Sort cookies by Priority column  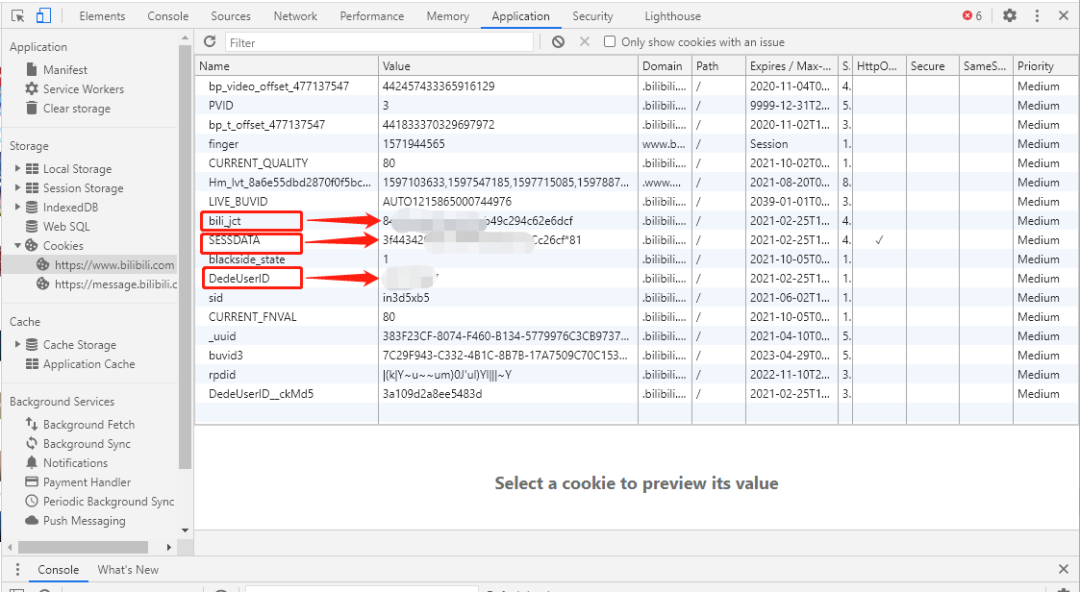1046,66
